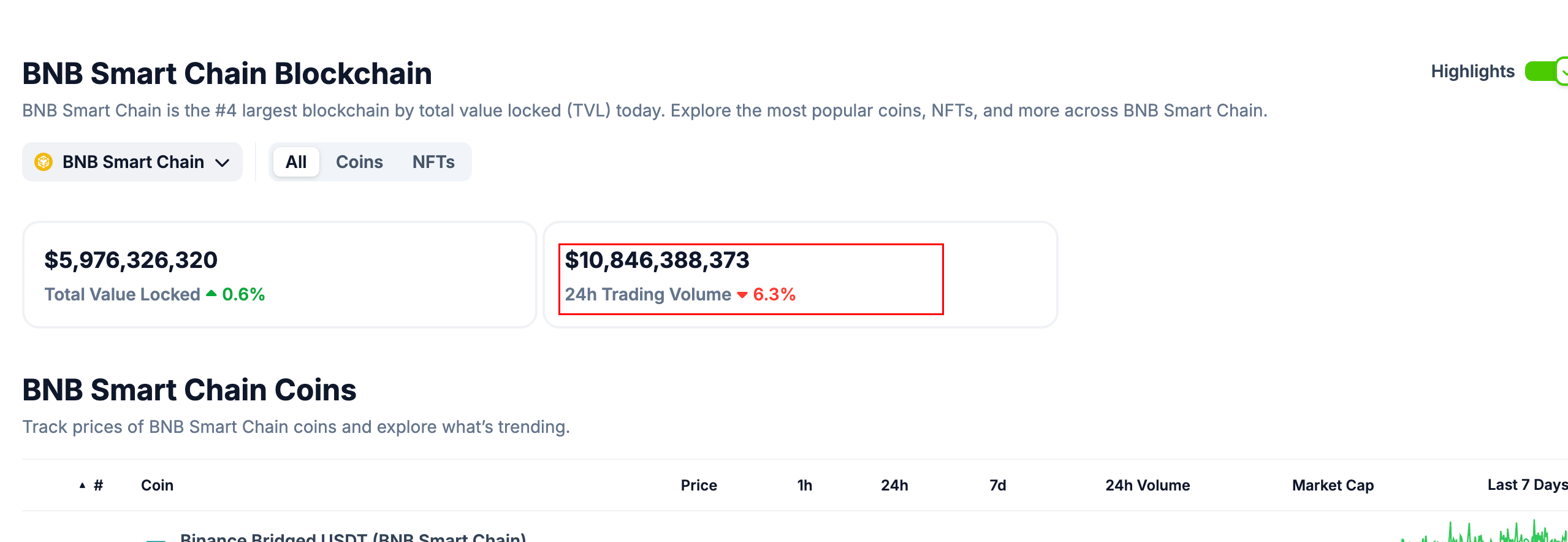This screenshot has width=1568, height=542.
Task: Click the BNB Smart Chain coin logo icon
Action: (x=44, y=162)
